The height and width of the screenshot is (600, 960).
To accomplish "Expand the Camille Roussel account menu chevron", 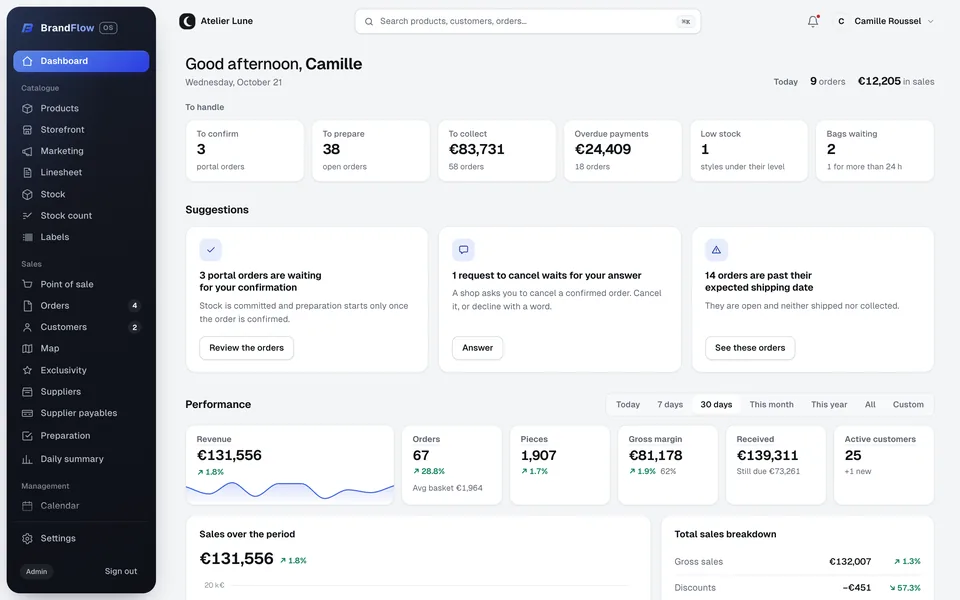I will point(931,21).
